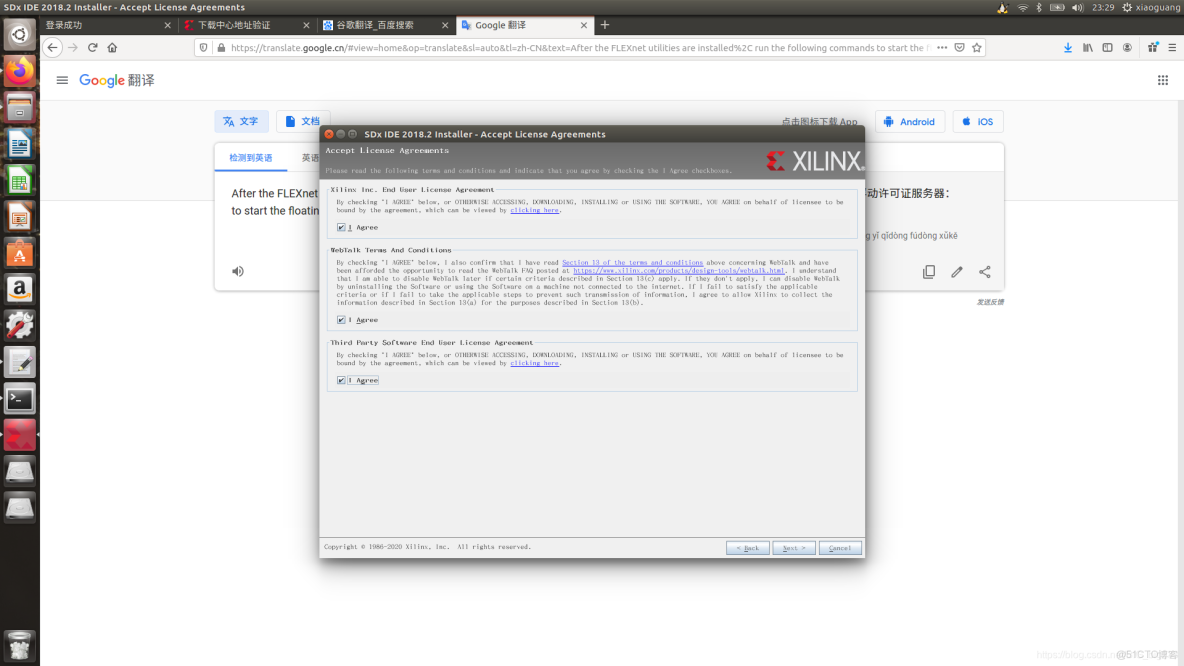Toggle I Agree for Xilinx EULA

341,227
